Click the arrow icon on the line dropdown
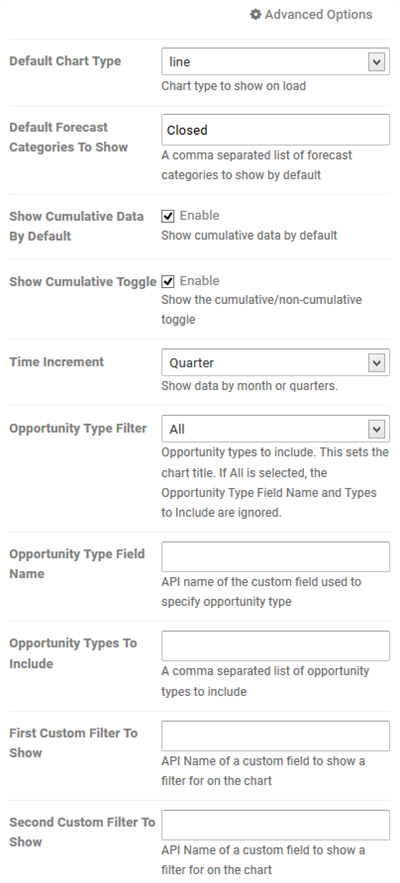The image size is (400, 883). pyautogui.click(x=376, y=61)
